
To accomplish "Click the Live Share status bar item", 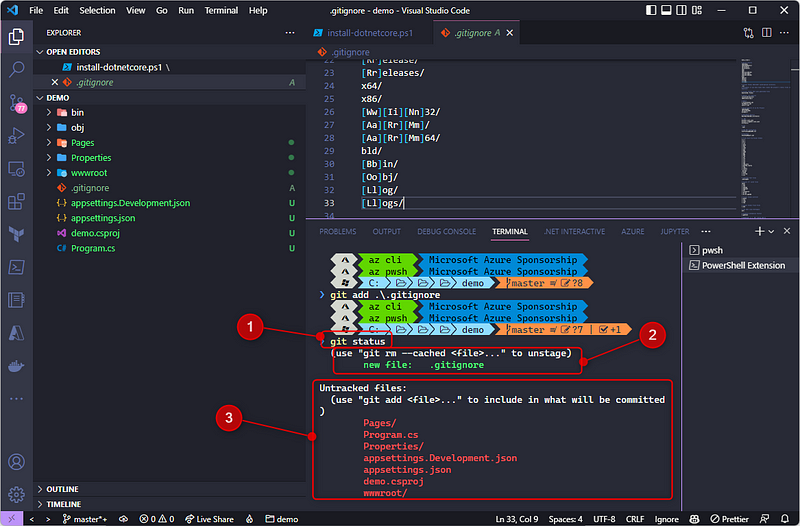I will point(209,519).
